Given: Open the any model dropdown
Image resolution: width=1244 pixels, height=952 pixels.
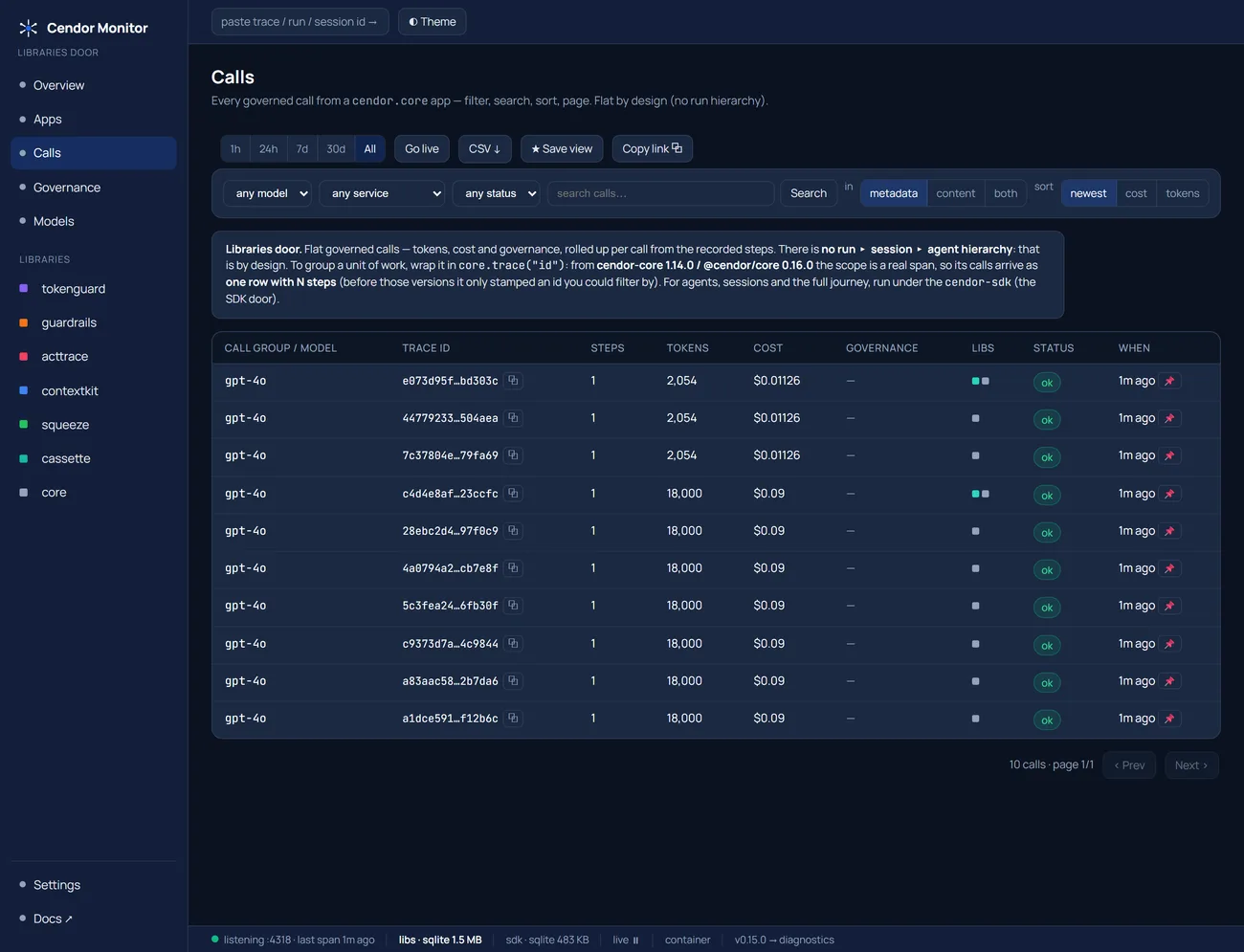Looking at the screenshot, I should click(x=267, y=193).
